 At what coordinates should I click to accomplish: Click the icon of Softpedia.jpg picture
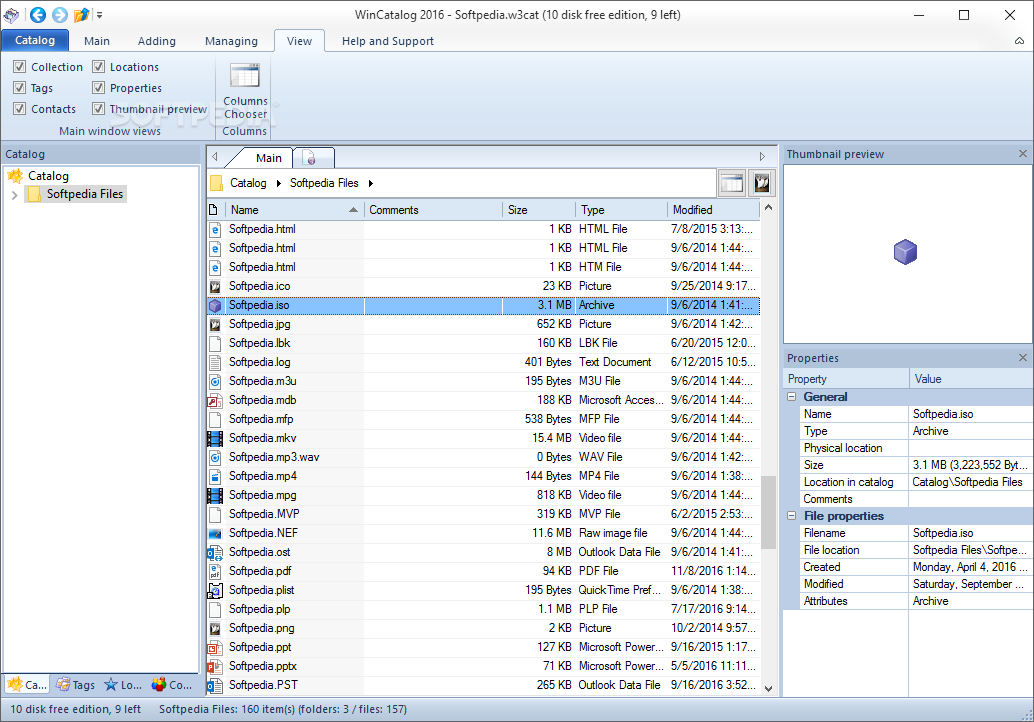[215, 324]
